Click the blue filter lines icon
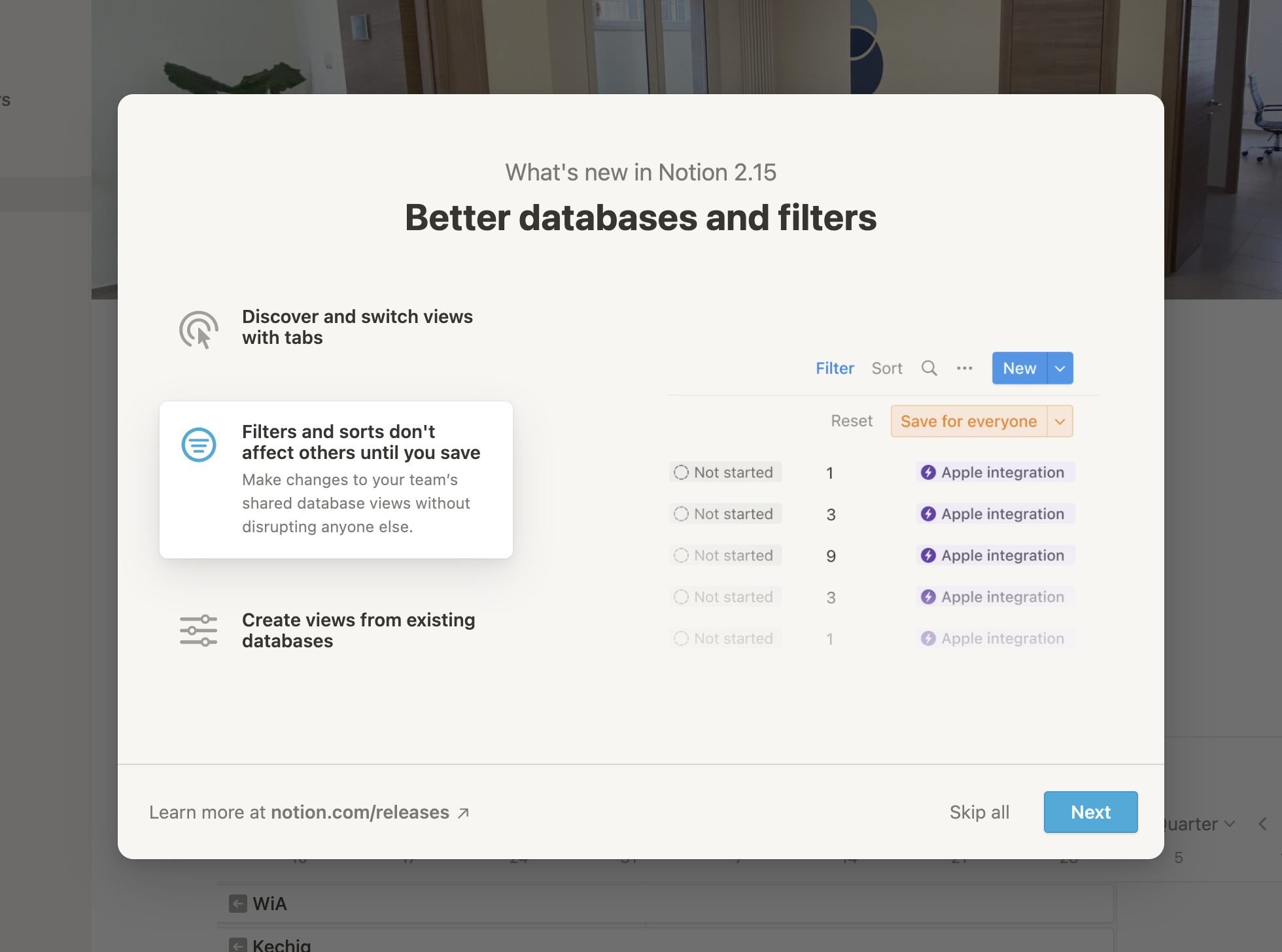The height and width of the screenshot is (952, 1282). point(199,445)
